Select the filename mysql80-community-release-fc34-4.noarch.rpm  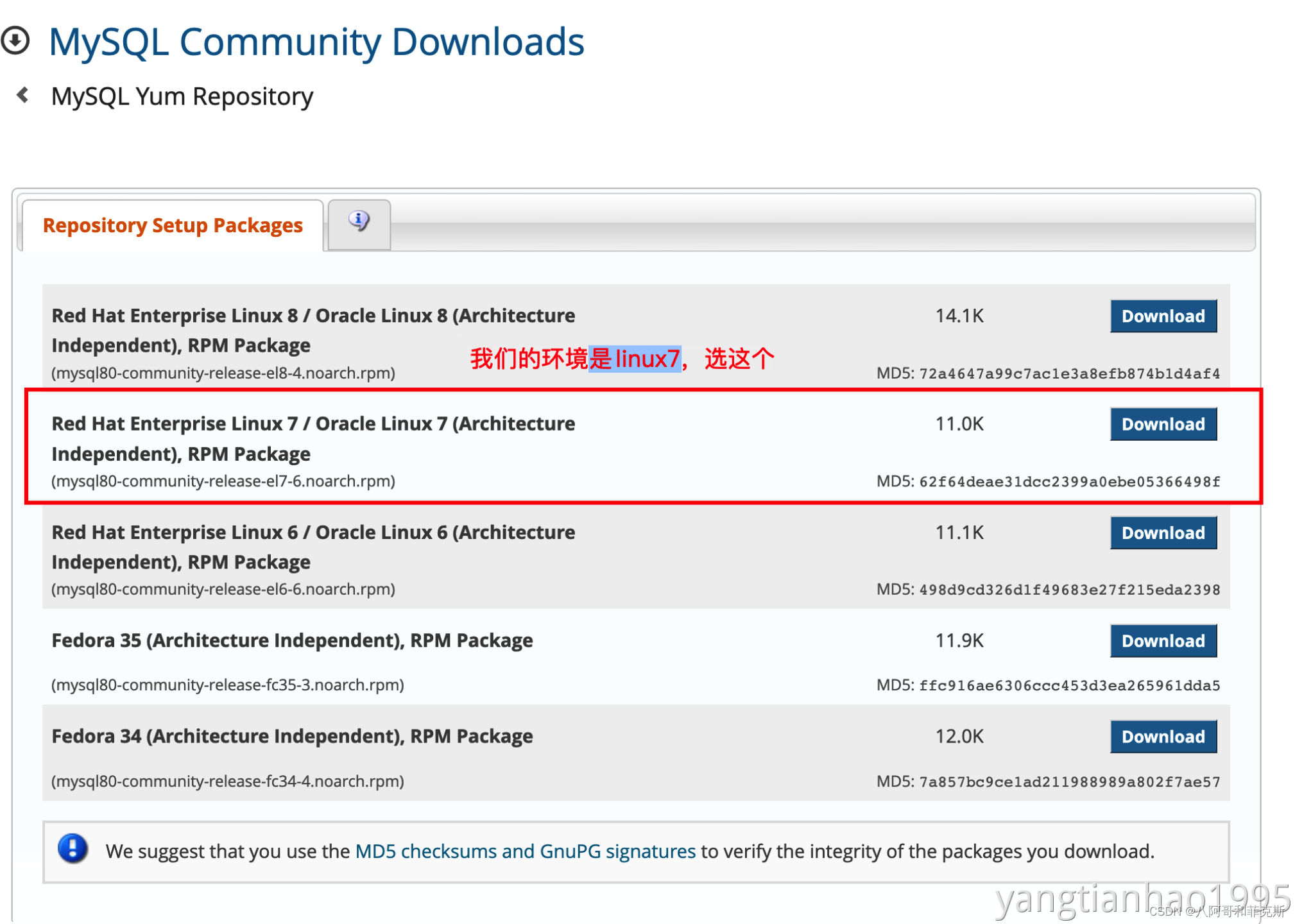click(x=228, y=781)
